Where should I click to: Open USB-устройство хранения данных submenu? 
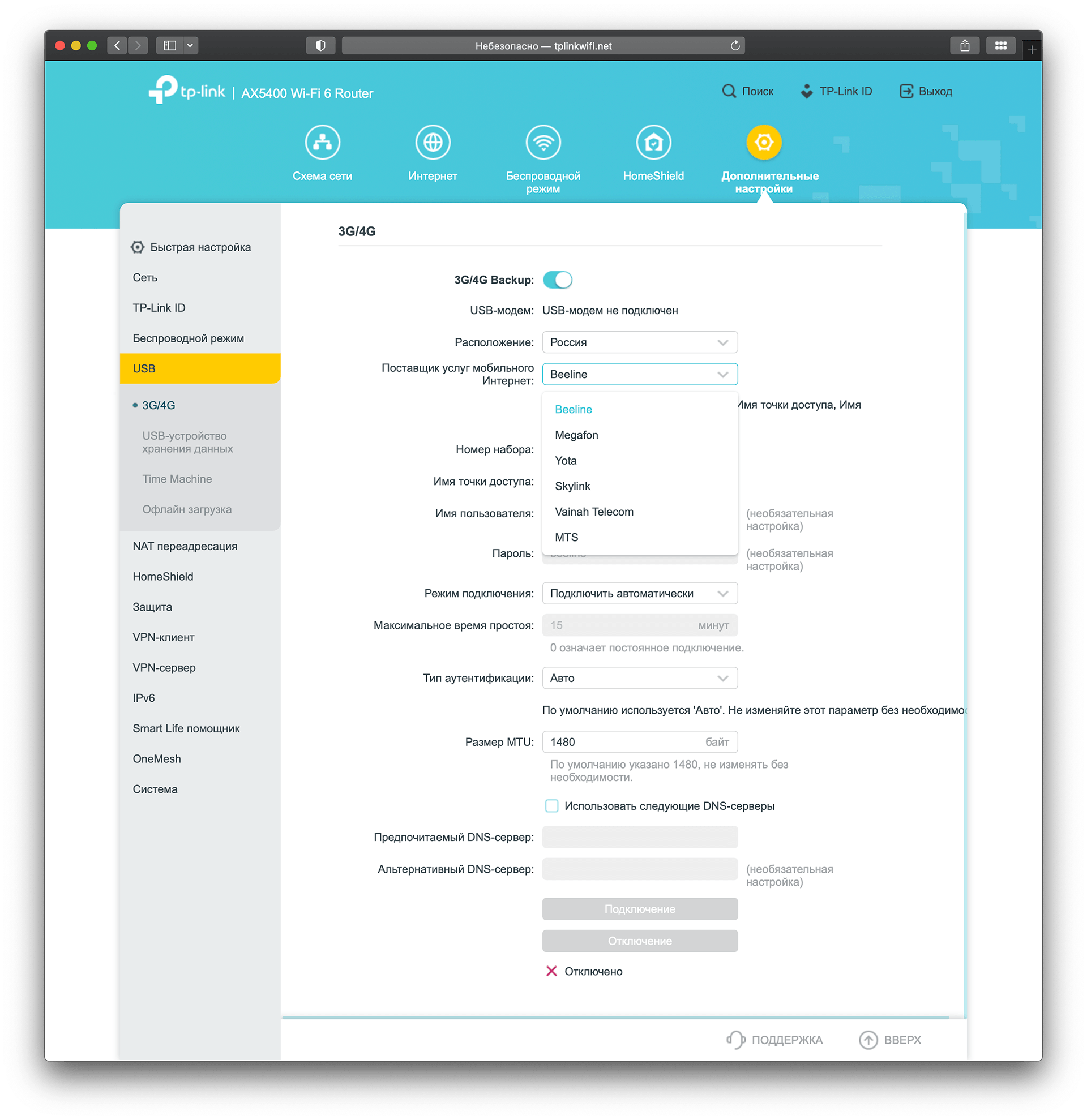pyautogui.click(x=200, y=443)
